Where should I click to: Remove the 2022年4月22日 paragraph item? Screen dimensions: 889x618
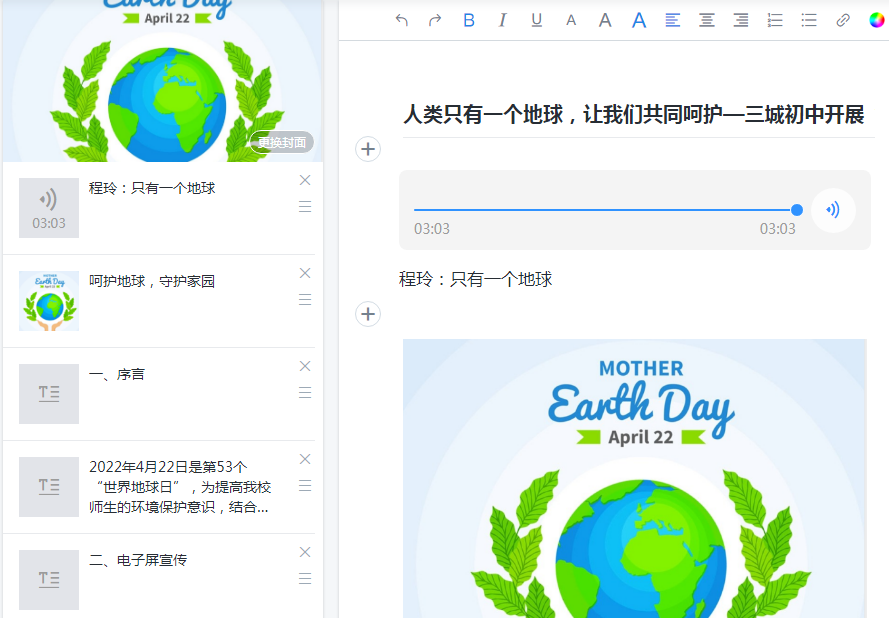(305, 459)
